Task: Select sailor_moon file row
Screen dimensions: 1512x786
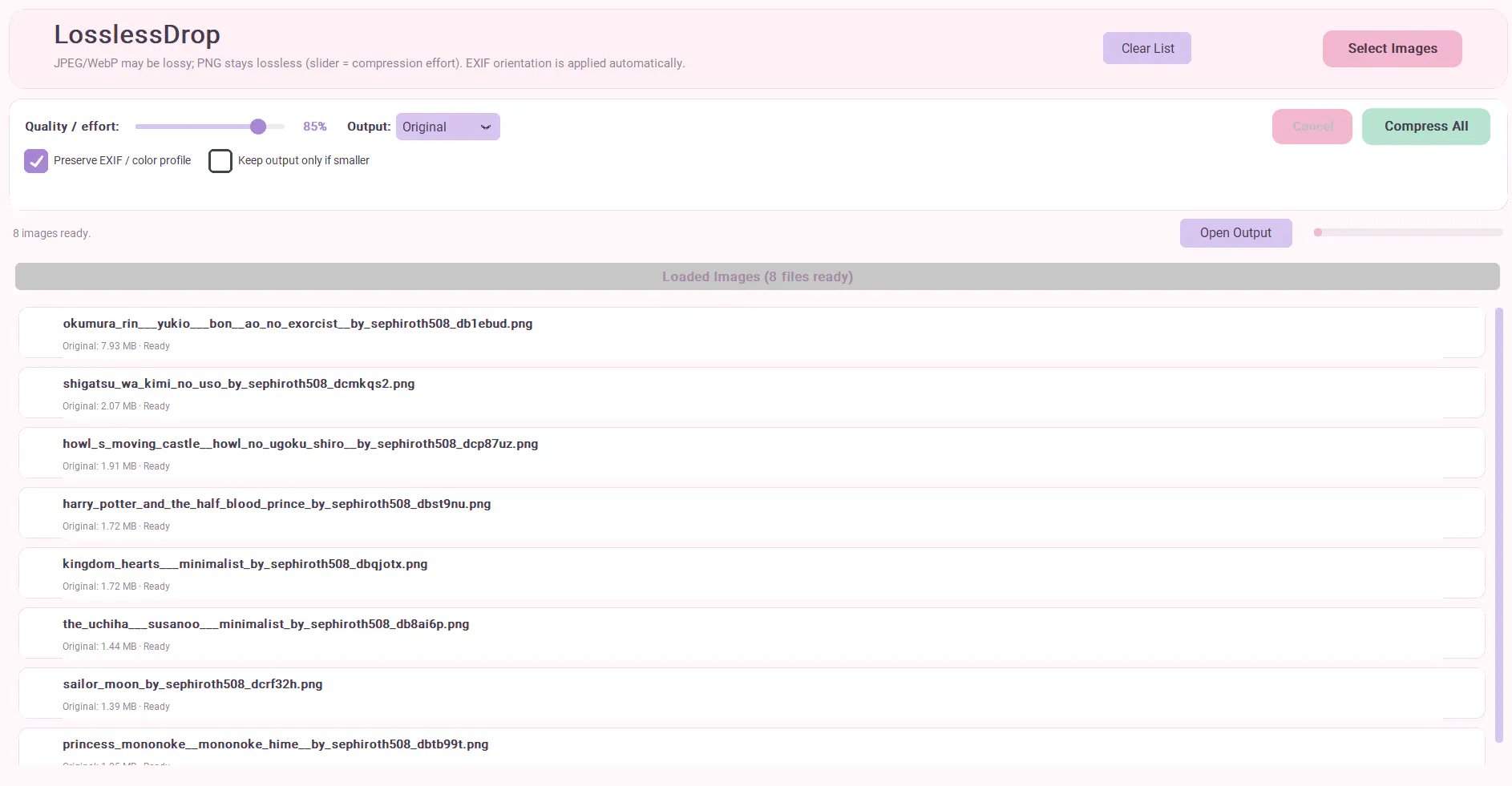Action: pos(752,693)
